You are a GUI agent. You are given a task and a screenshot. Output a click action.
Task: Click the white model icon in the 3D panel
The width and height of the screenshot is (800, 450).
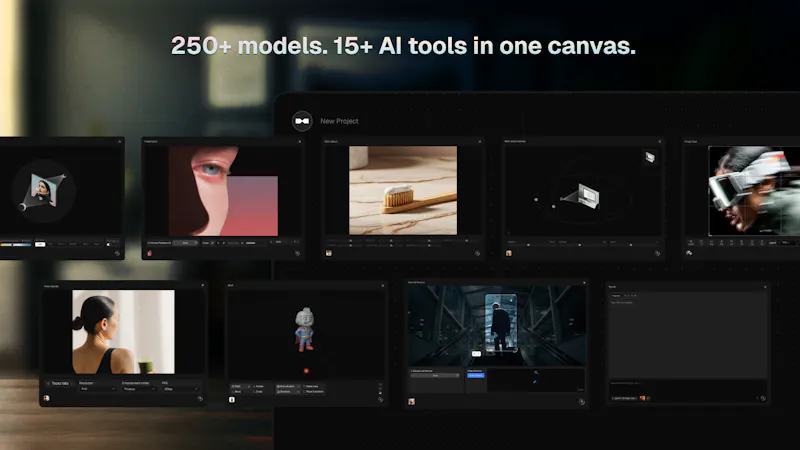click(x=232, y=400)
